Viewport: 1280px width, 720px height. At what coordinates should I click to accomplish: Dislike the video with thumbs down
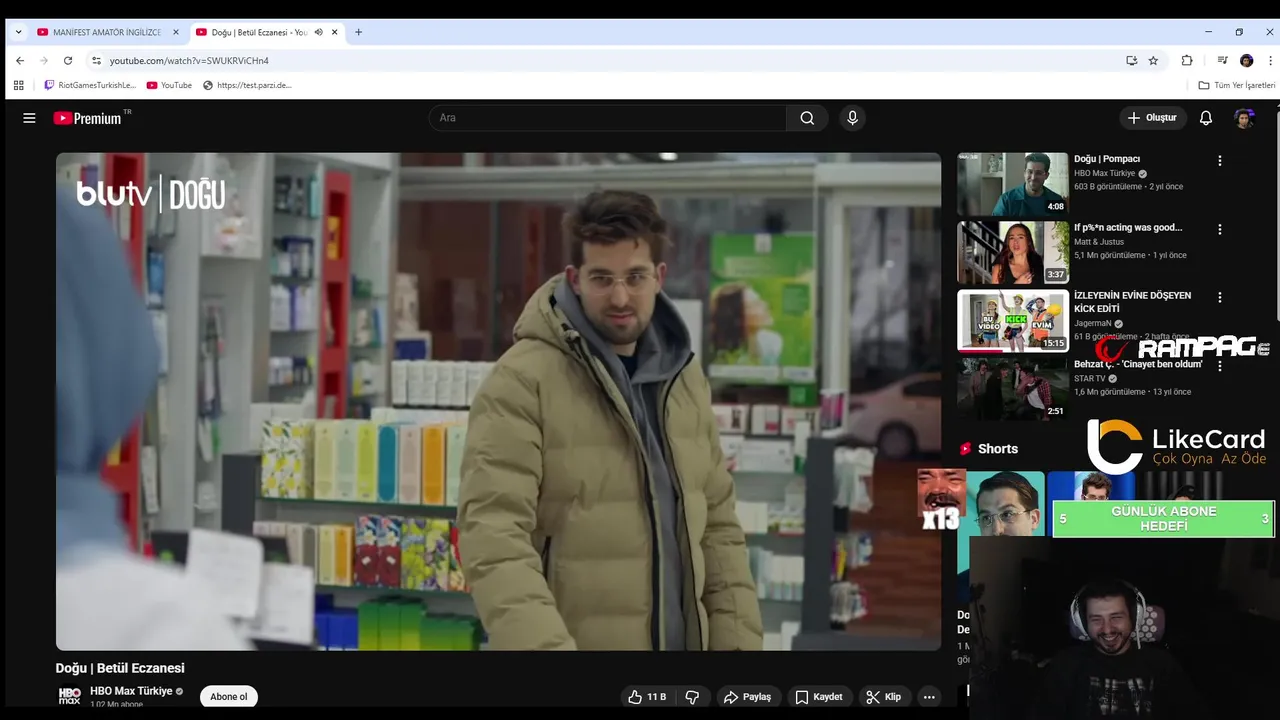tap(692, 697)
